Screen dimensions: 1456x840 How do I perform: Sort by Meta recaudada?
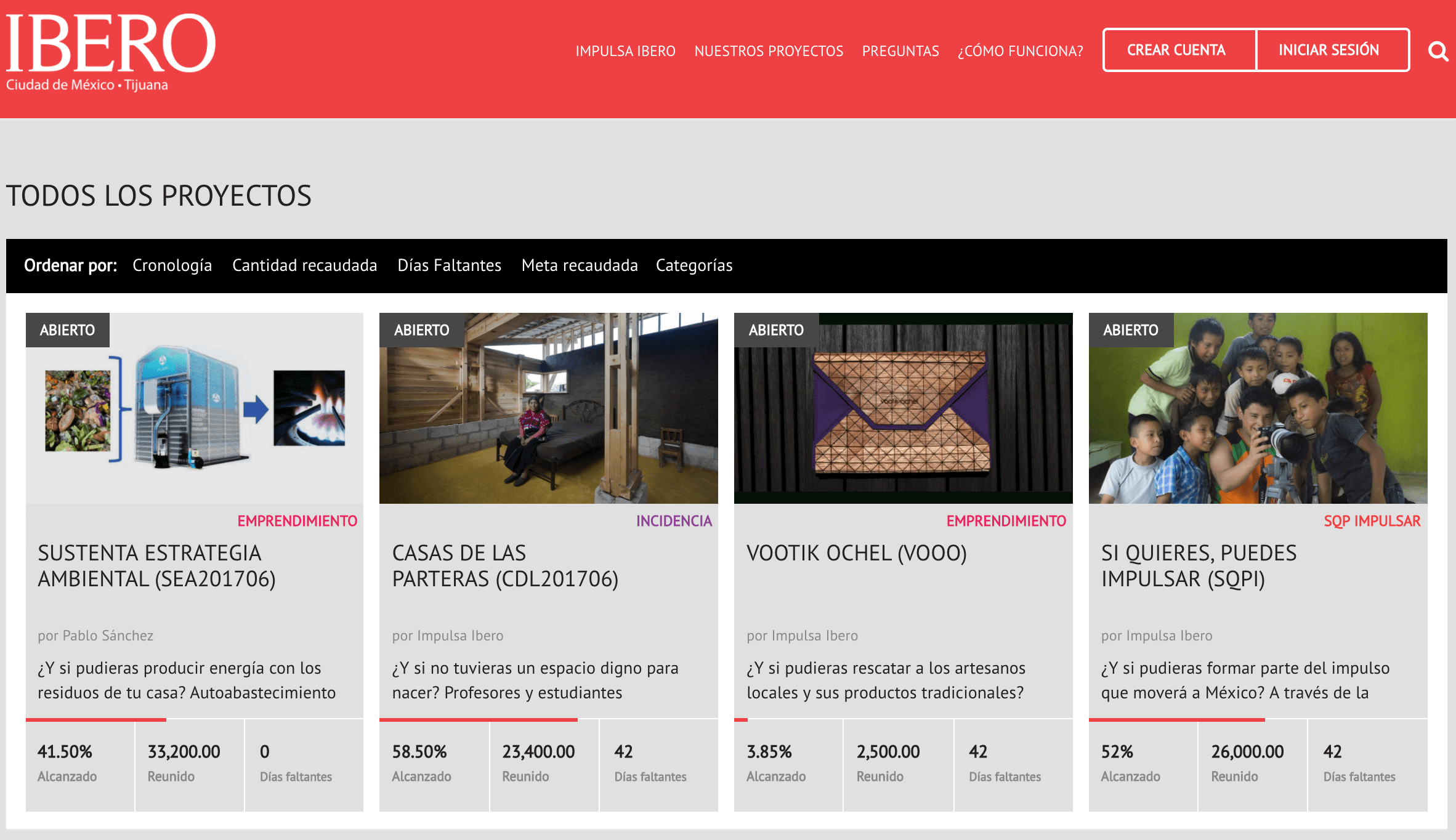point(579,265)
